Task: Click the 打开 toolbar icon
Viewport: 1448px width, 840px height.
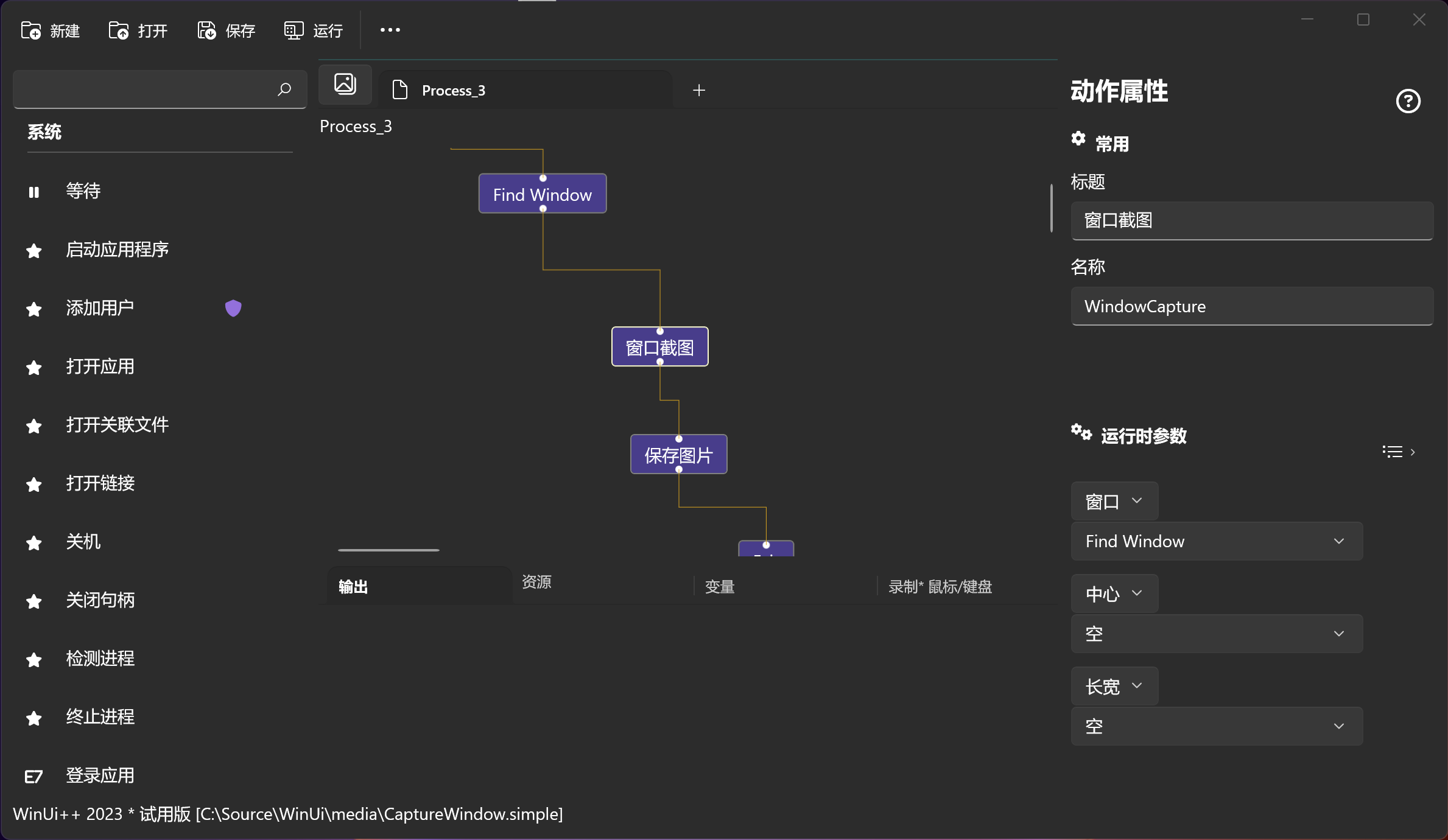Action: tap(118, 30)
